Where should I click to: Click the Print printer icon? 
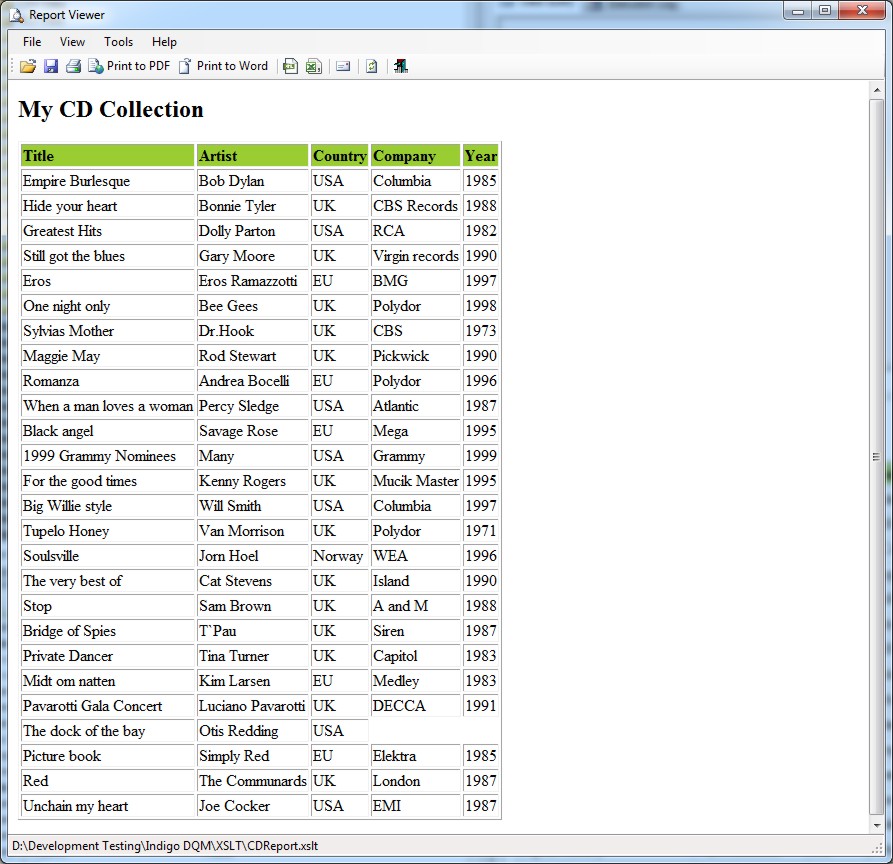73,66
